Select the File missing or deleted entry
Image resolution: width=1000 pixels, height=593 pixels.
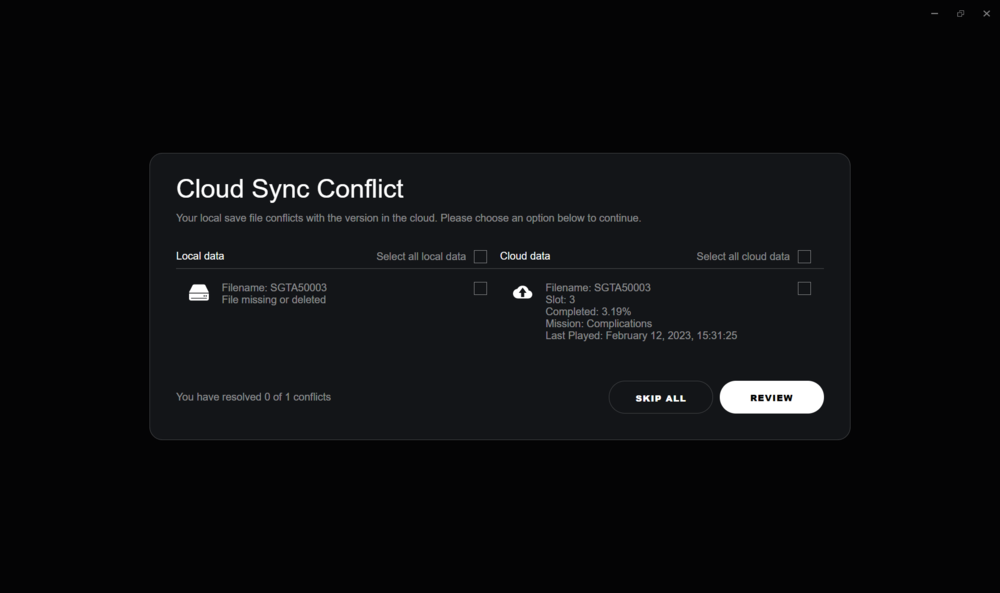coord(273,299)
